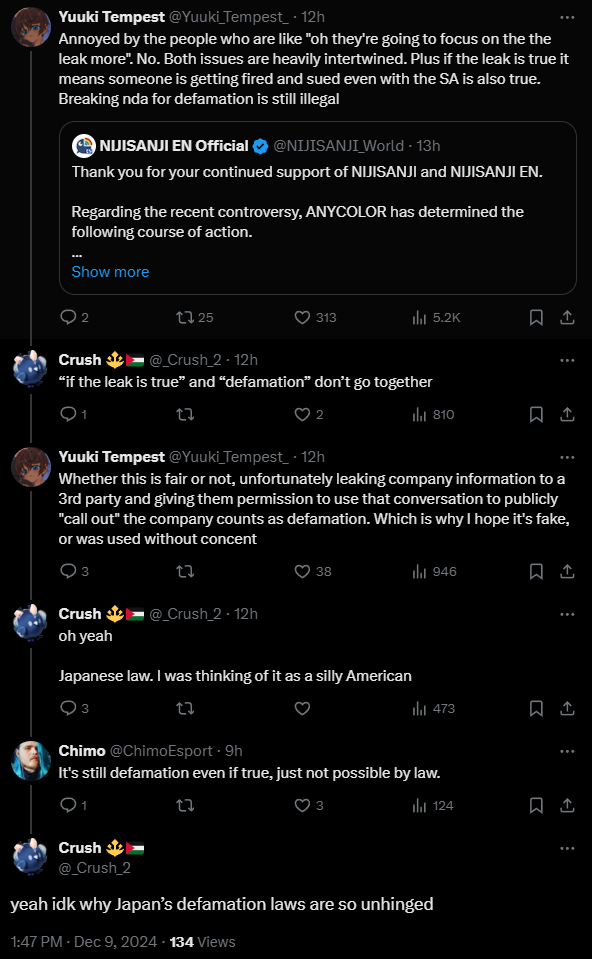Image resolution: width=592 pixels, height=959 pixels.
Task: Open more options on top Yuuki Tempest post
Action: (x=567, y=17)
